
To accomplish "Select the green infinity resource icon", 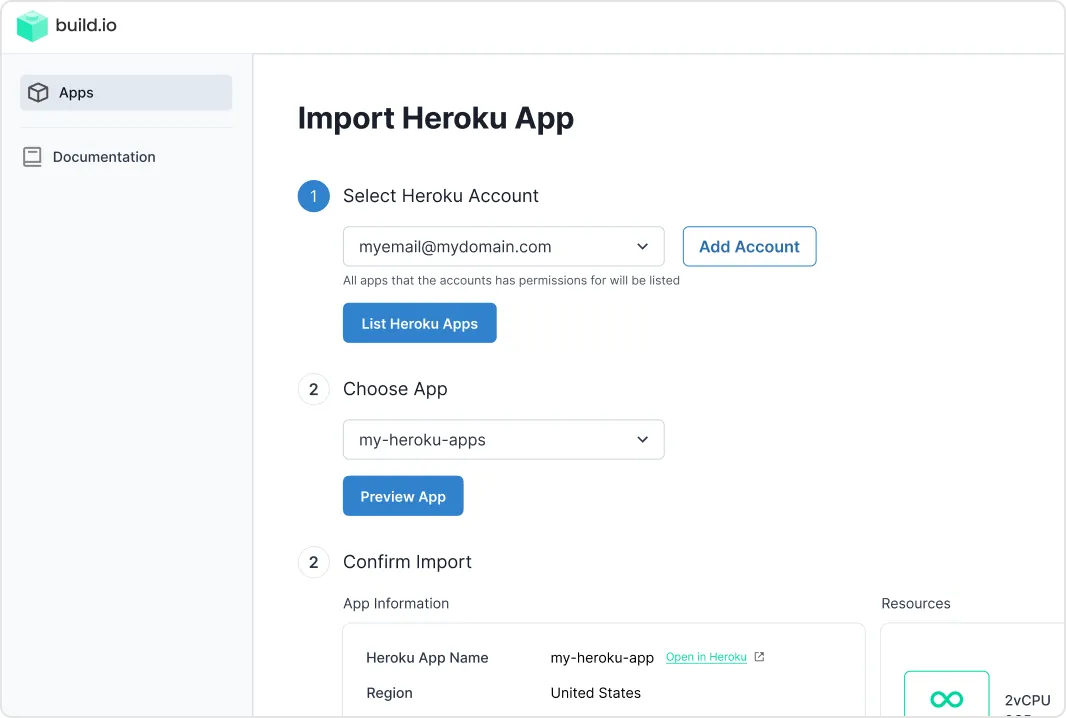I will coord(946,699).
